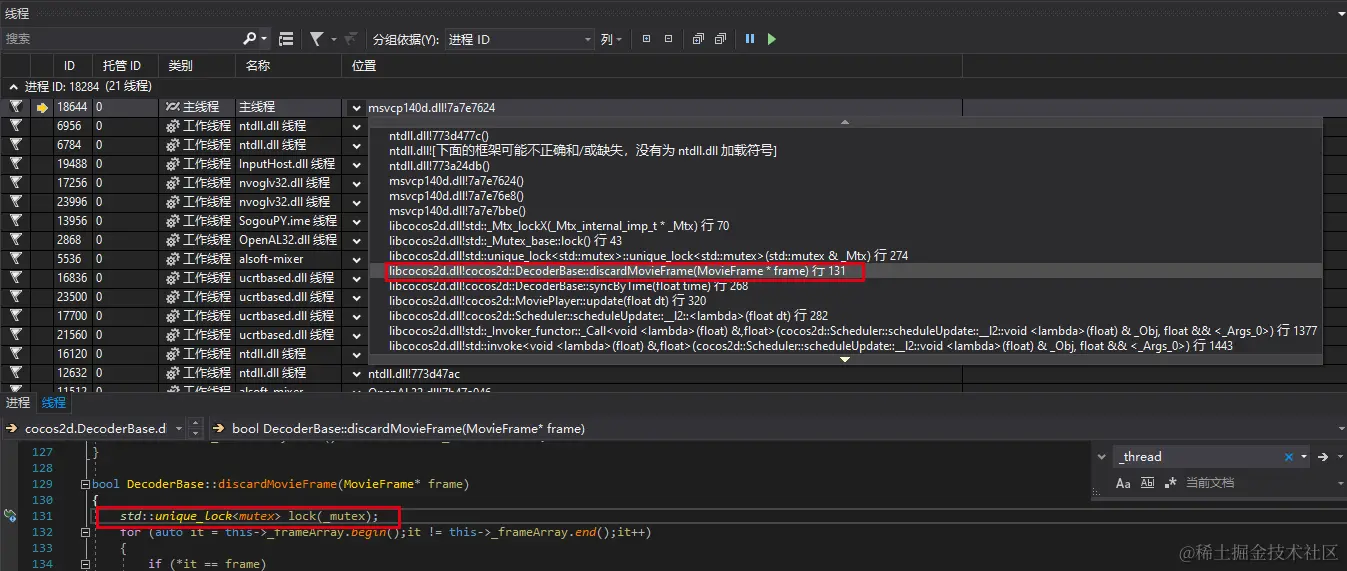Toggle flag on thread 2868 row

point(15,240)
